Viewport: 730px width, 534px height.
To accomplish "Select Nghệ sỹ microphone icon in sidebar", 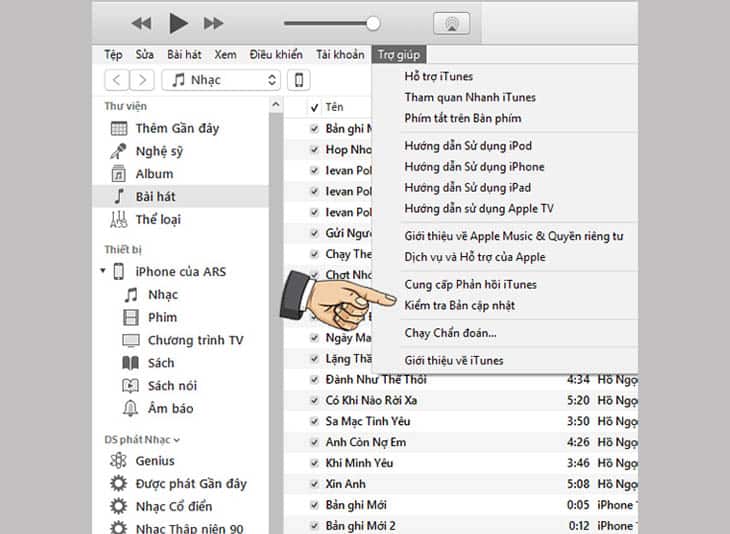I will [x=118, y=151].
